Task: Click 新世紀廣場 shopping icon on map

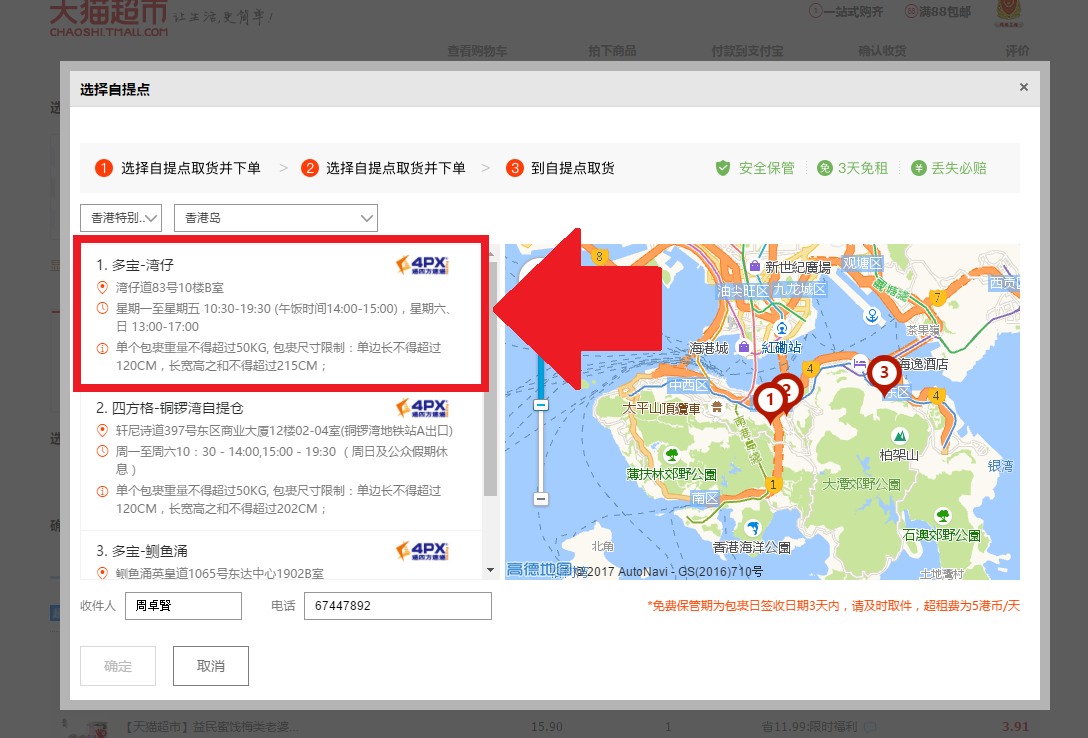Action: pyautogui.click(x=755, y=266)
